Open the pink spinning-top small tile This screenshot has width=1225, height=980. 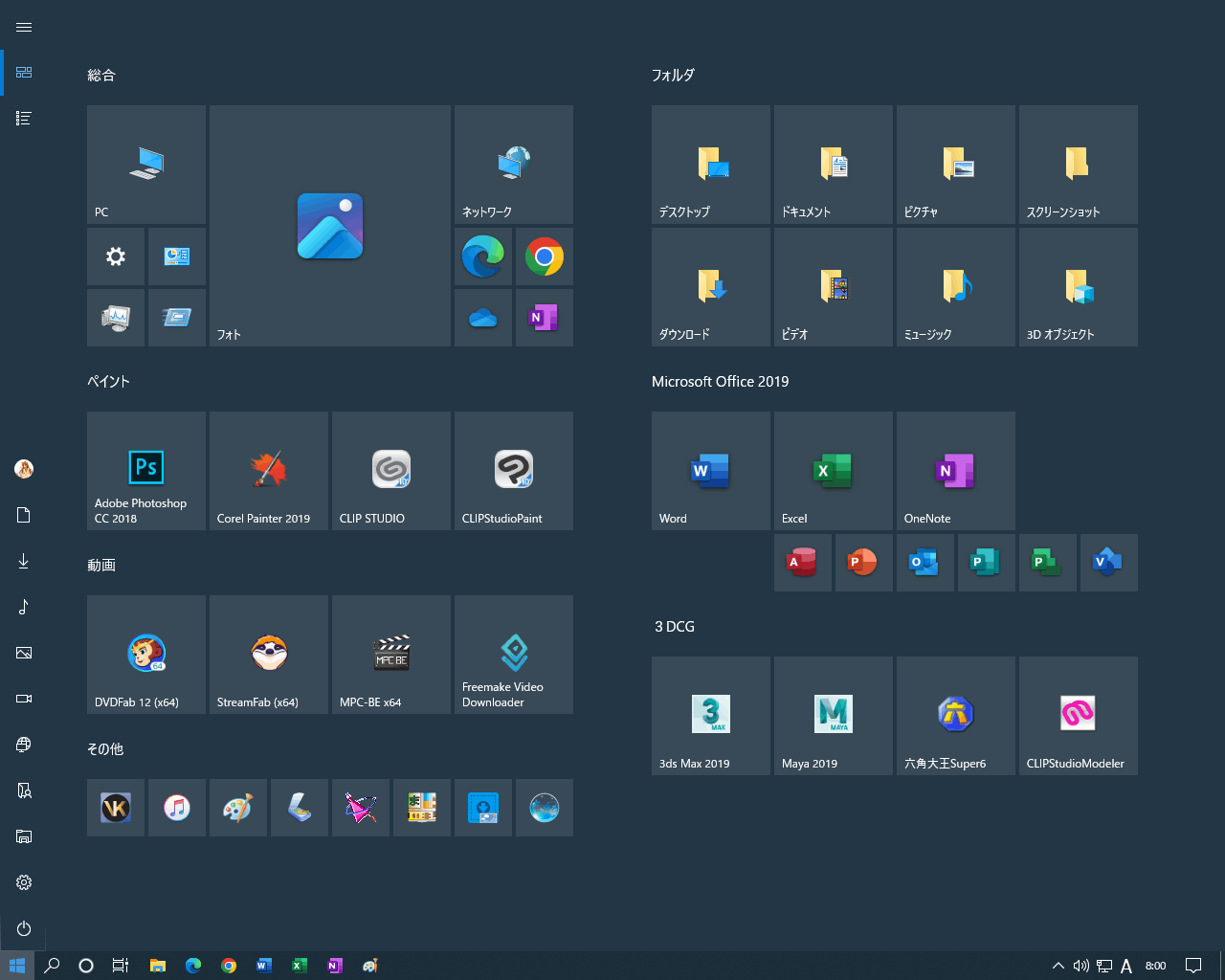[361, 808]
